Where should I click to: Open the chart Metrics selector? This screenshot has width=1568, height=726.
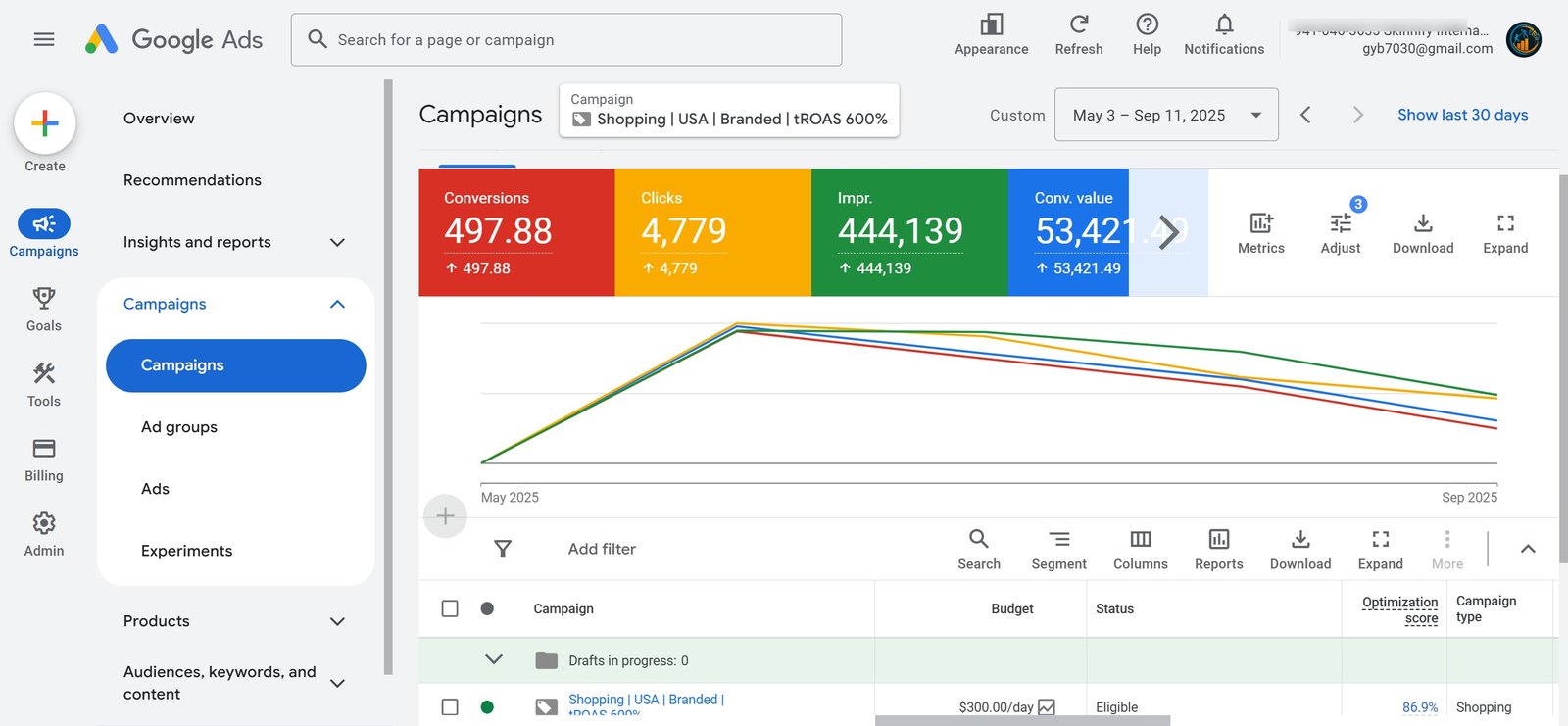coord(1261,233)
